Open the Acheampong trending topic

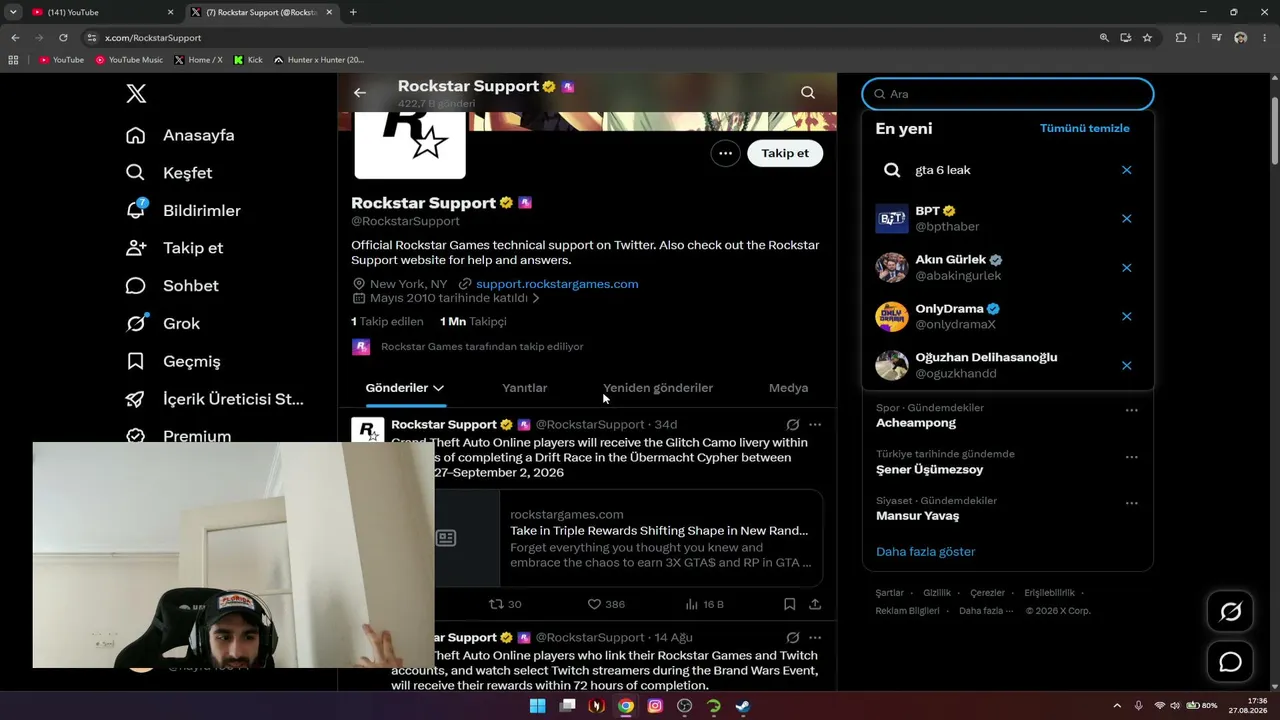(x=916, y=423)
